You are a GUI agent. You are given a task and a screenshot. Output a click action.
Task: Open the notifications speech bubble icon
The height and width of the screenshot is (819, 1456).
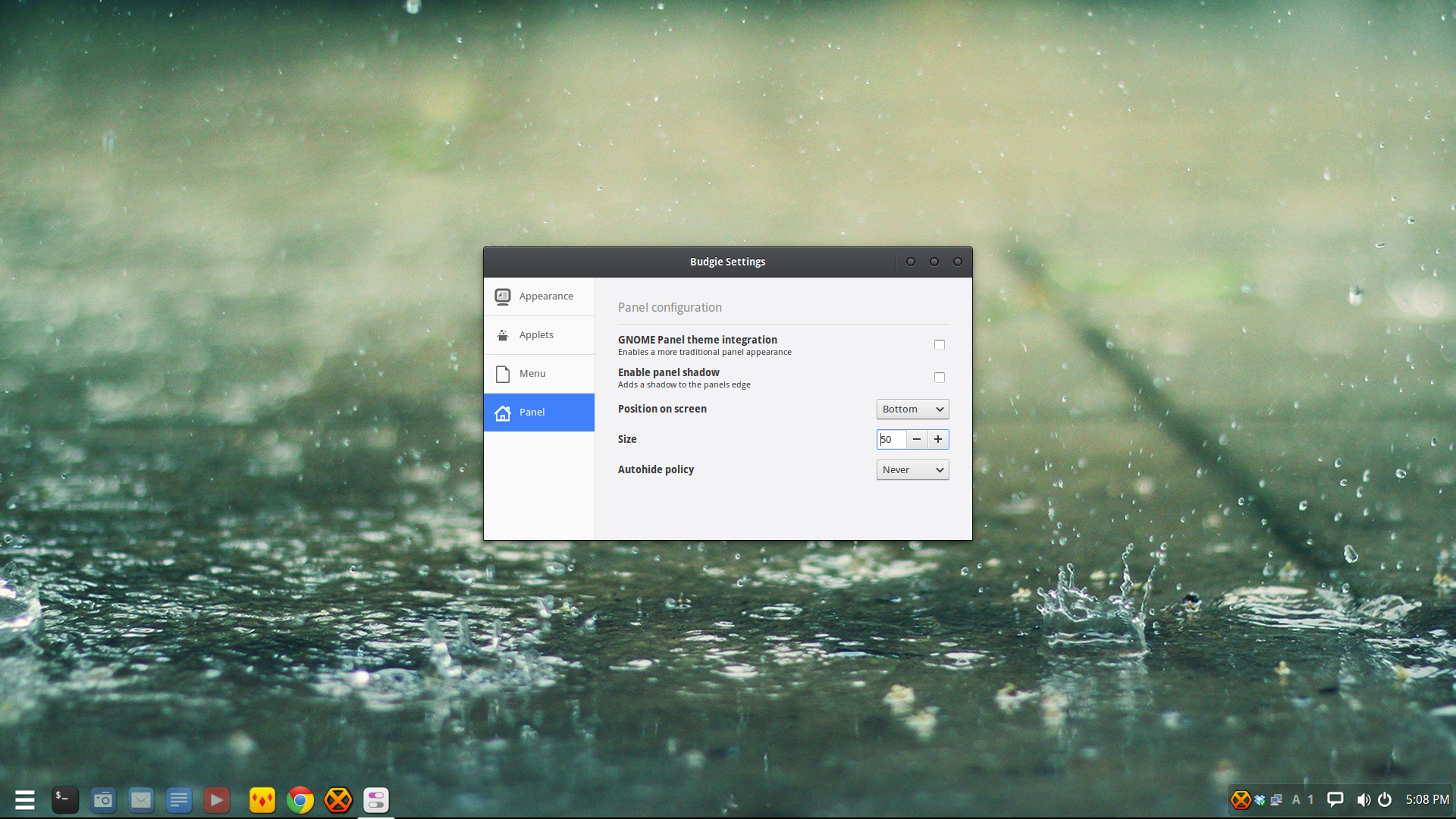[x=1335, y=800]
